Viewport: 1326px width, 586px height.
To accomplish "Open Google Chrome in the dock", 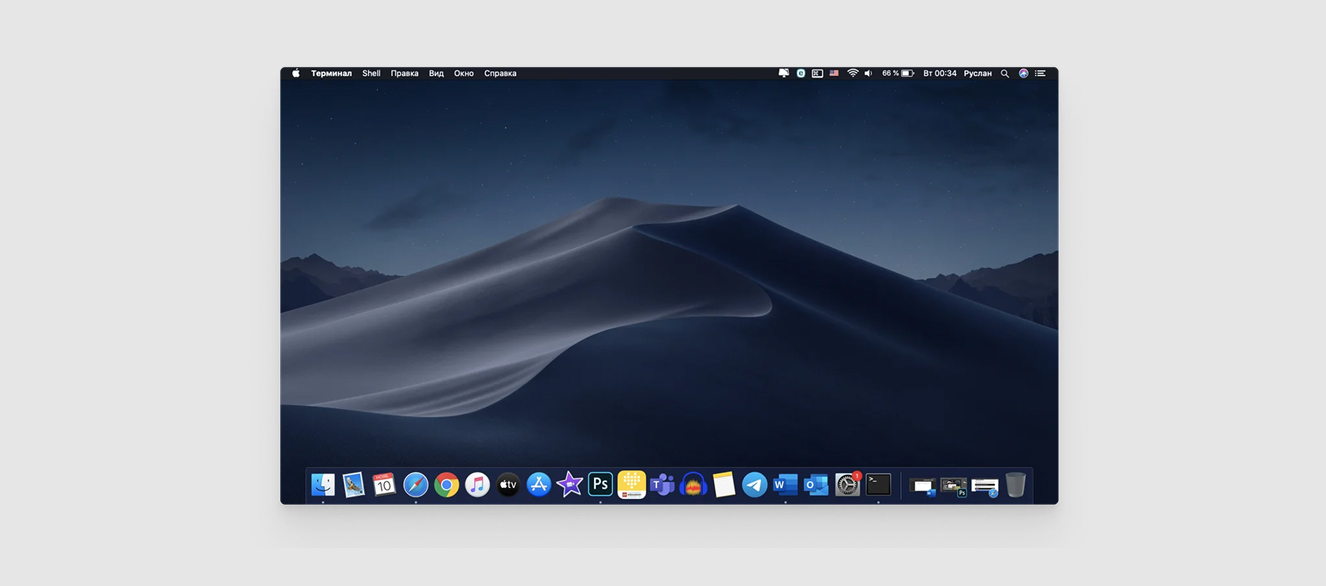I will tap(447, 485).
